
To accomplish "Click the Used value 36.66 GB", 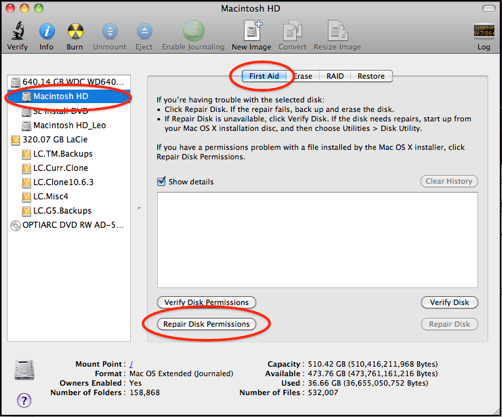I will 368,383.
